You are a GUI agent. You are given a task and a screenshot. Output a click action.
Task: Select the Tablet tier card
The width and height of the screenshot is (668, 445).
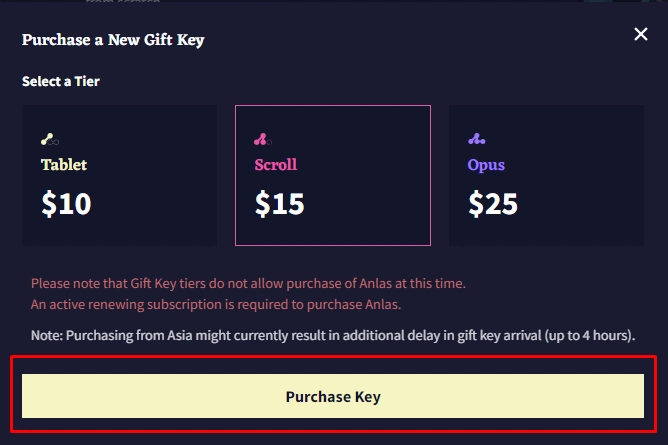point(120,175)
